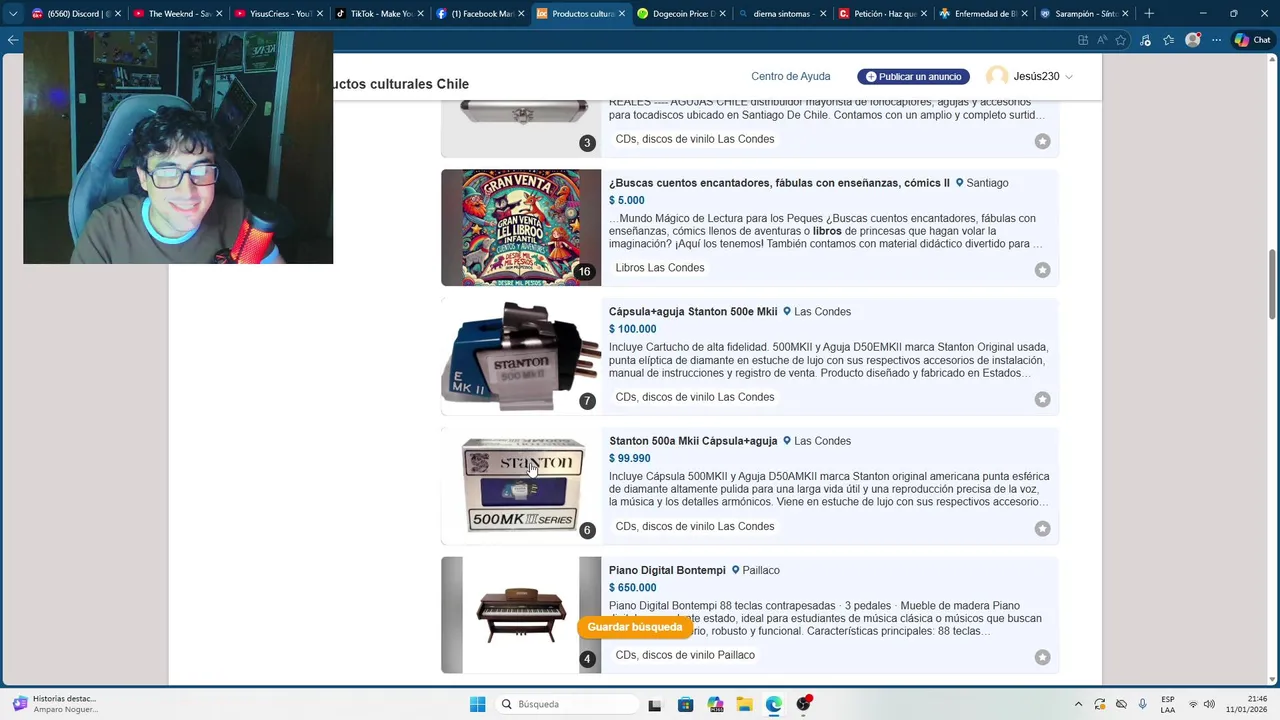Open the ESP LAA language indicator
Screen dimensions: 1280x720
pyautogui.click(x=1168, y=704)
